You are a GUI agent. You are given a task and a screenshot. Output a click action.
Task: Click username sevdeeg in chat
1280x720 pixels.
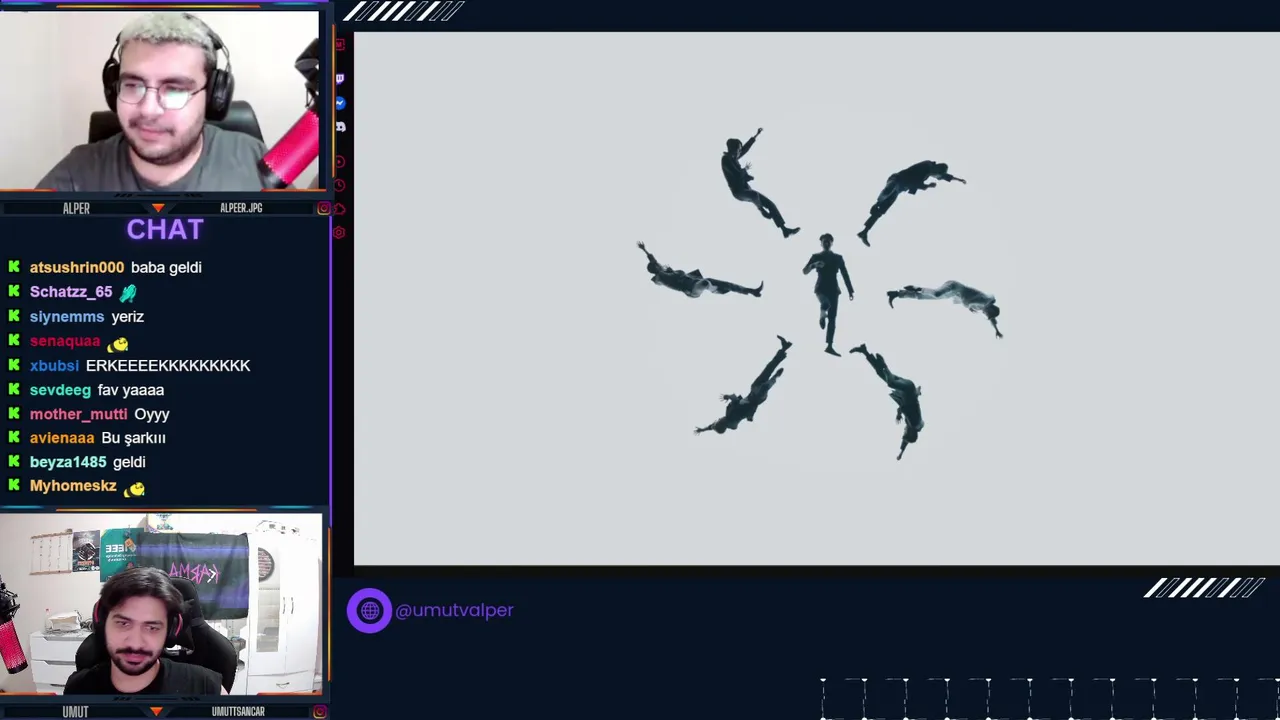click(x=60, y=390)
